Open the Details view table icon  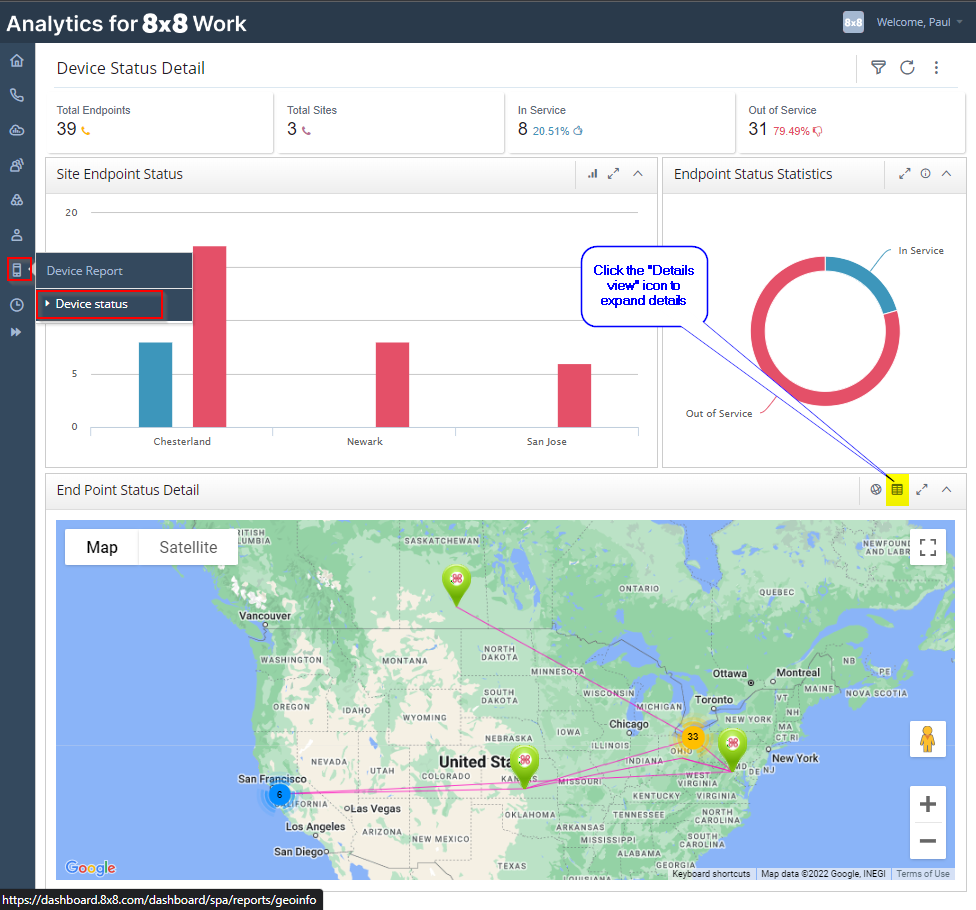coord(897,490)
